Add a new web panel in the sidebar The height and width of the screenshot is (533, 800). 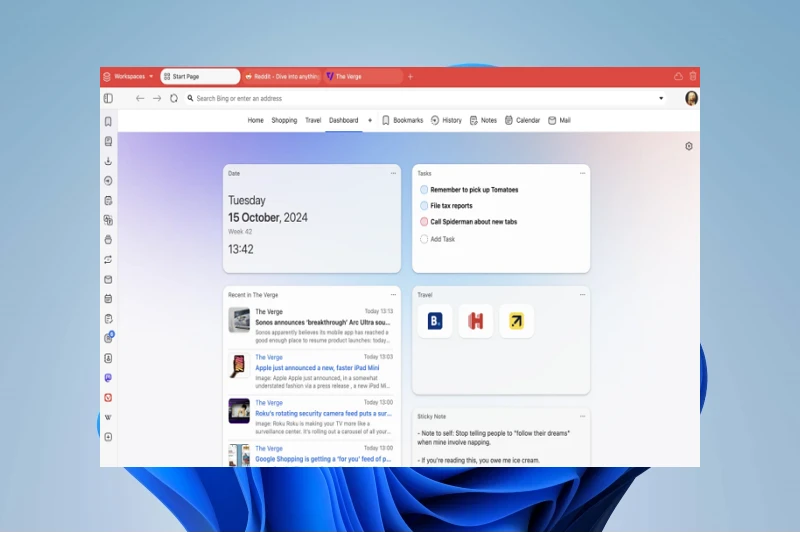point(108,437)
